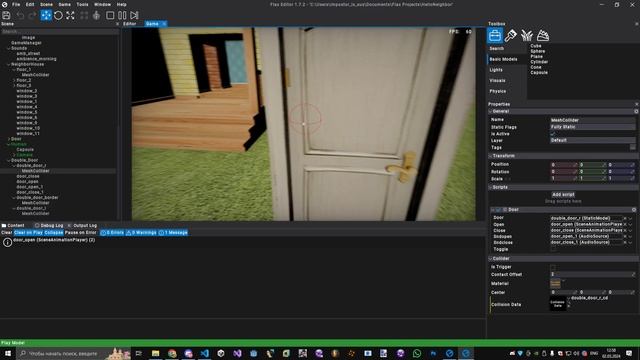Select the Rotate gizmo tool

pos(58,16)
